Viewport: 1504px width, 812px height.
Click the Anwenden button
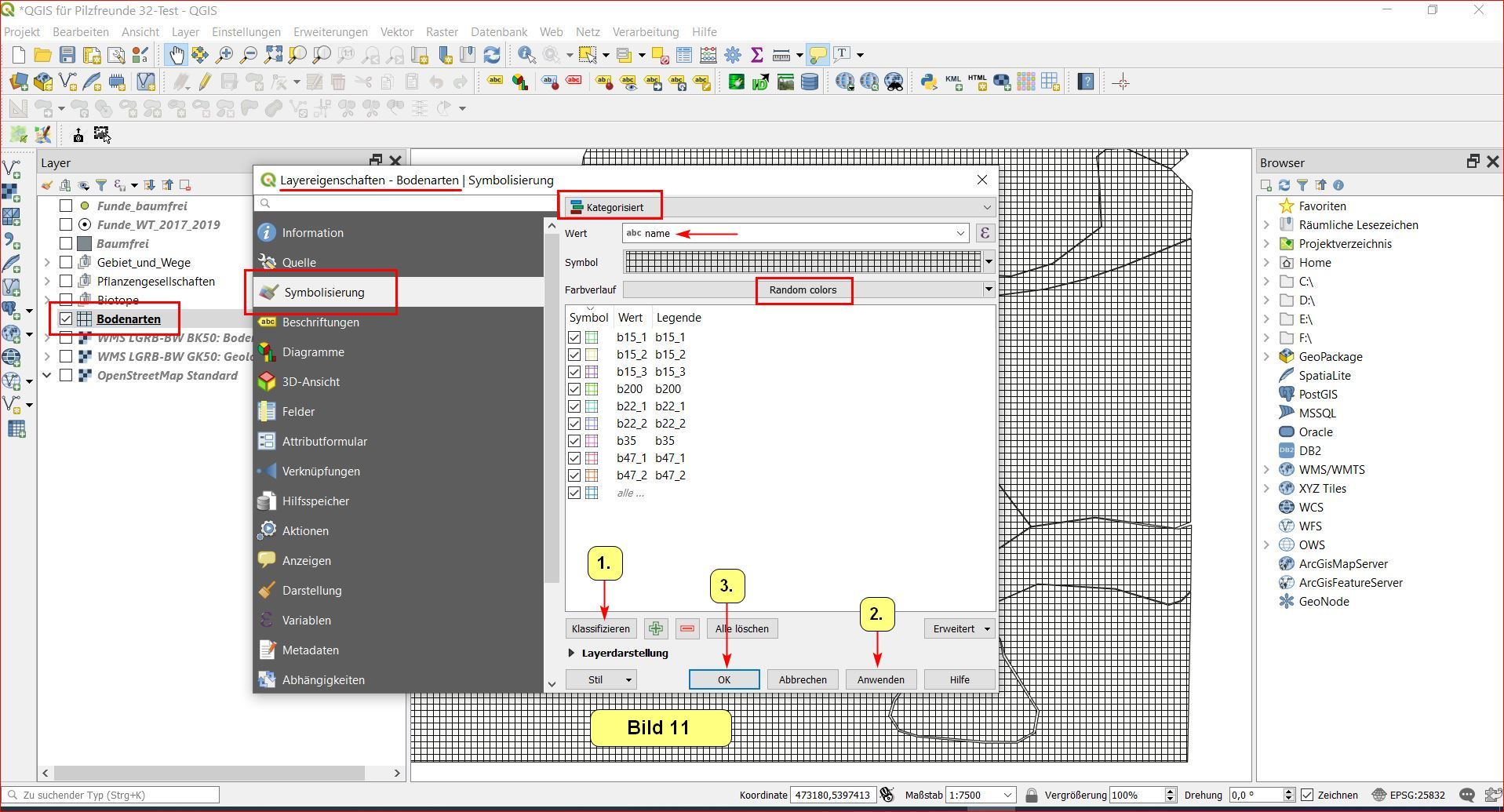coord(880,679)
